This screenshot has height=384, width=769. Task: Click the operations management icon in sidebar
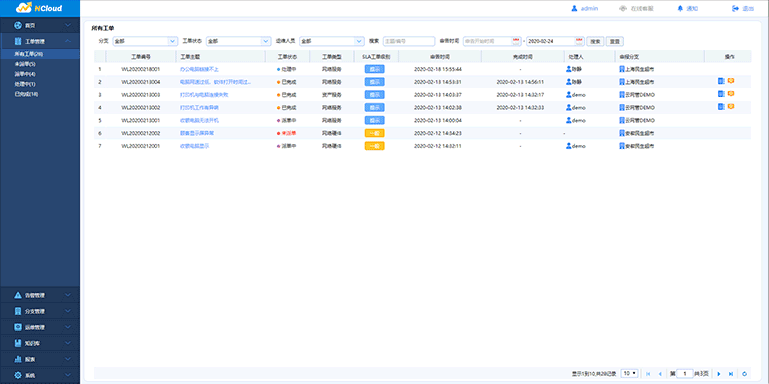18,327
